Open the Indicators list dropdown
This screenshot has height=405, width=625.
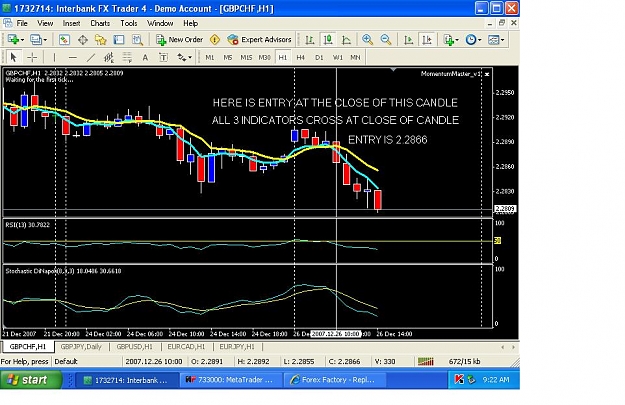[x=451, y=39]
